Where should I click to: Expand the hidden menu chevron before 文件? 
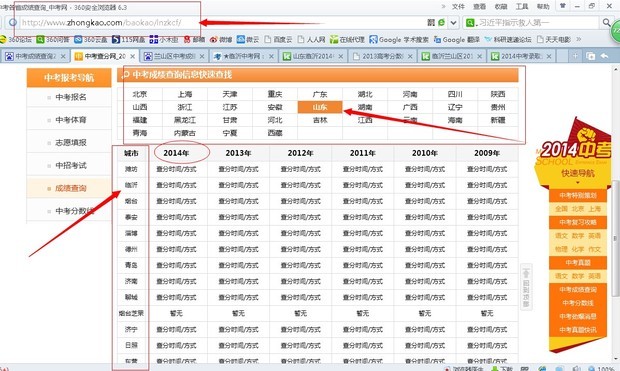(x=443, y=6)
